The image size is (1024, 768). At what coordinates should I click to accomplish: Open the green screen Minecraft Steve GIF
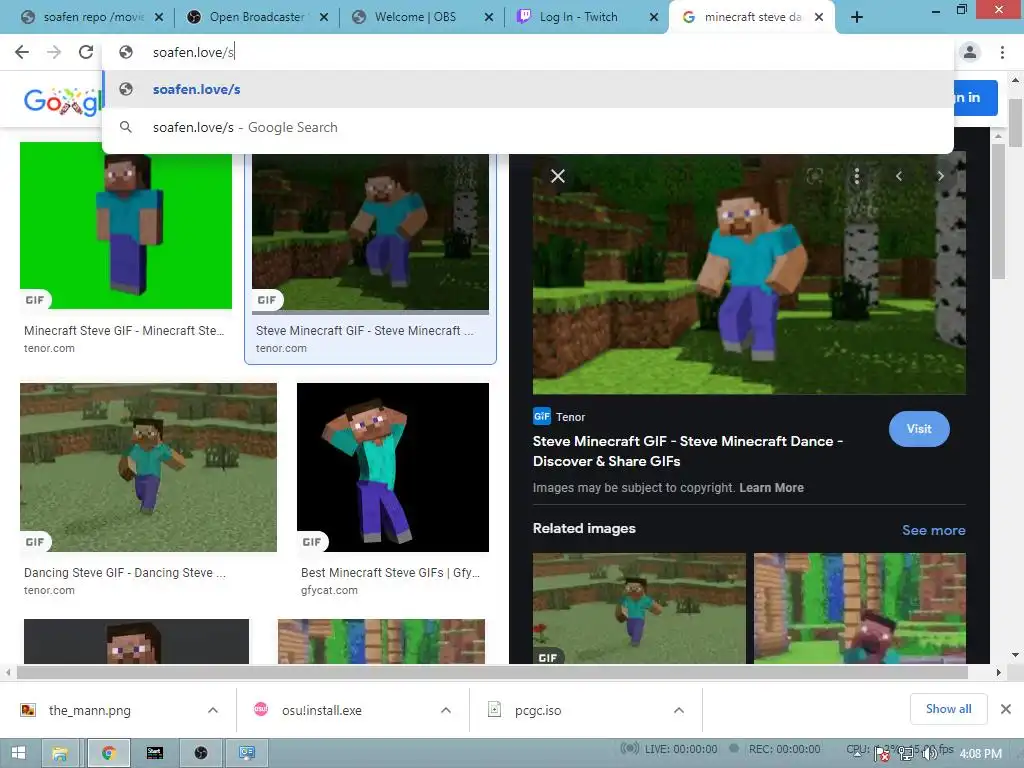pyautogui.click(x=126, y=225)
